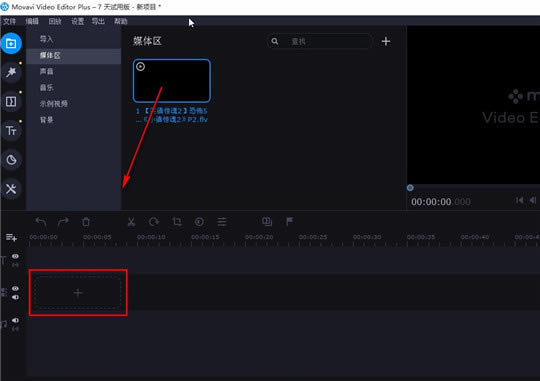This screenshot has width=540, height=381.
Task: Click the dashed add-media placeholder on timeline
Action: pyautogui.click(x=78, y=292)
